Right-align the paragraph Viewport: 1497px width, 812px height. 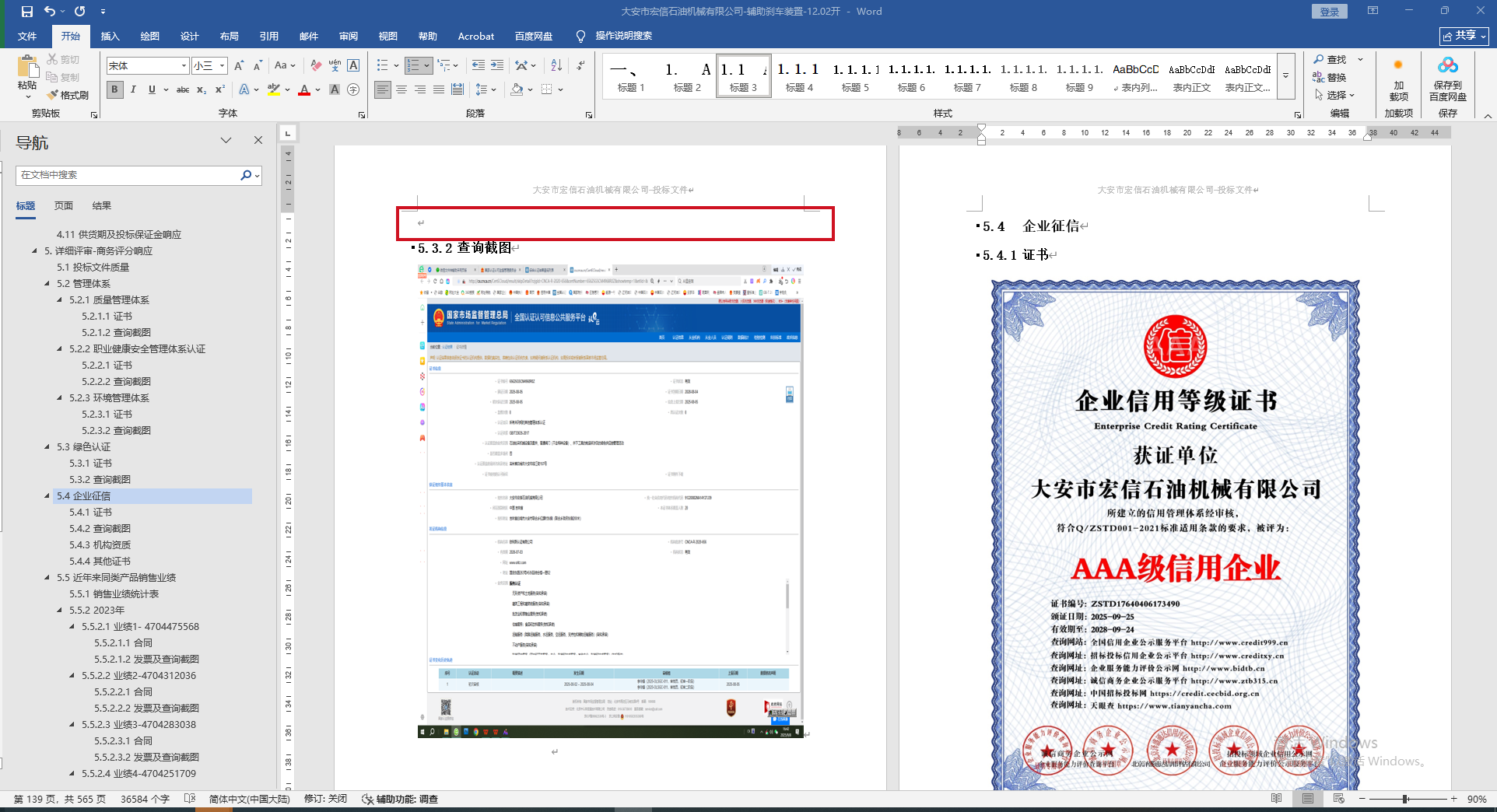(420, 89)
